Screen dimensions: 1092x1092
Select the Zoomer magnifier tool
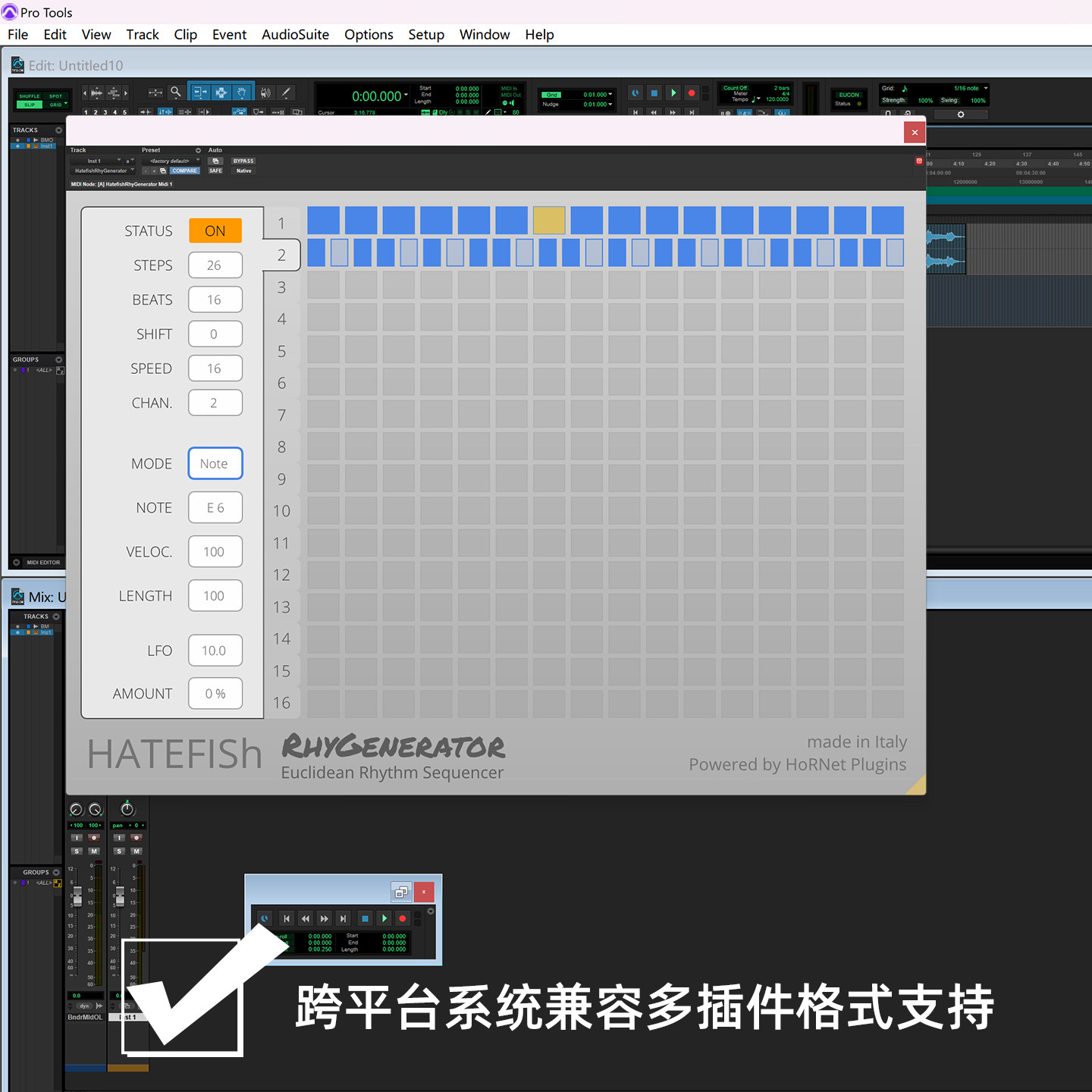[176, 92]
